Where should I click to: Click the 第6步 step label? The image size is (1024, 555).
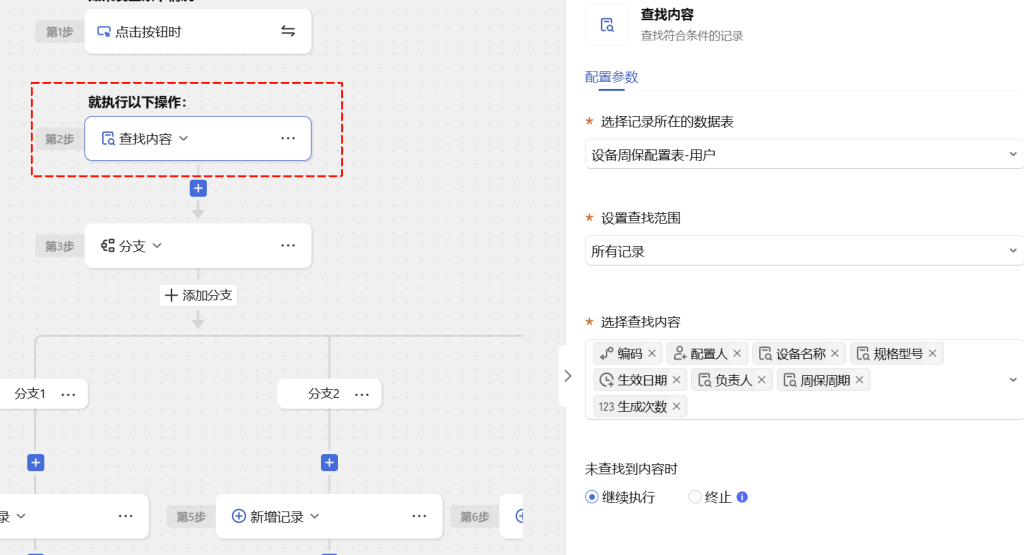(x=475, y=516)
